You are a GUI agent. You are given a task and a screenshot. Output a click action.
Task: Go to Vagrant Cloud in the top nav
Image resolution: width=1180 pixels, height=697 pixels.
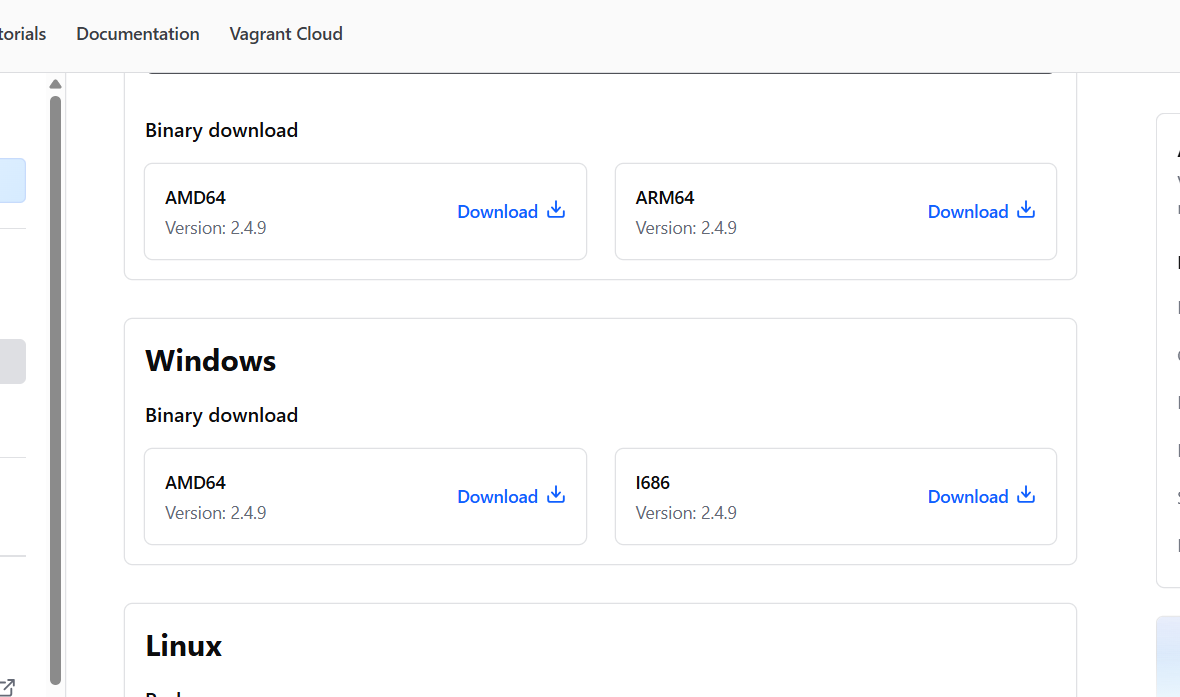pos(286,34)
